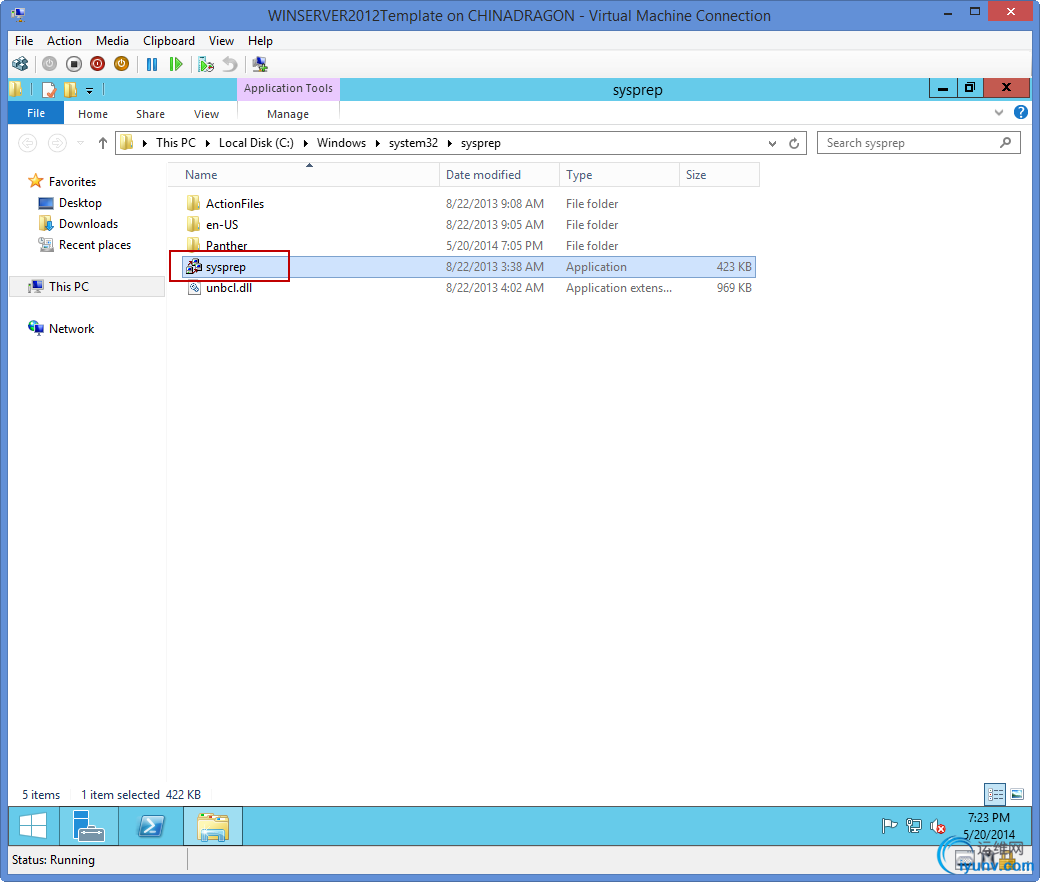The height and width of the screenshot is (882, 1040).
Task: Click the Enhanced session toolbar icon
Action: (259, 64)
